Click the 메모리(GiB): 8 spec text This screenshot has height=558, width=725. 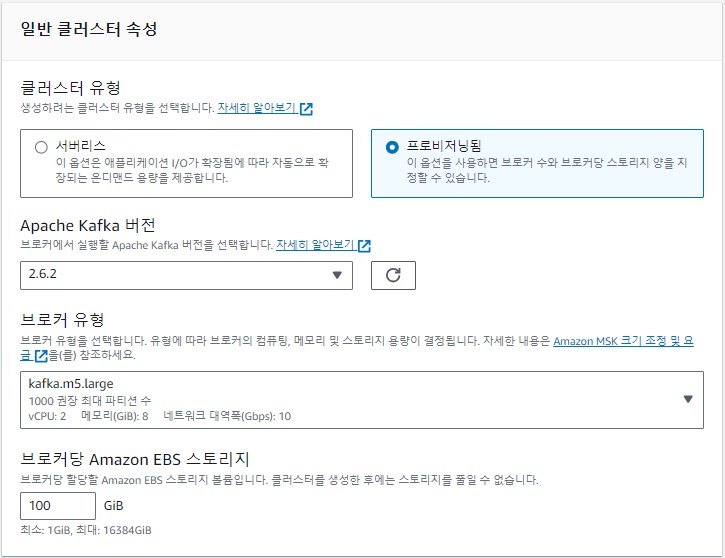click(x=115, y=416)
